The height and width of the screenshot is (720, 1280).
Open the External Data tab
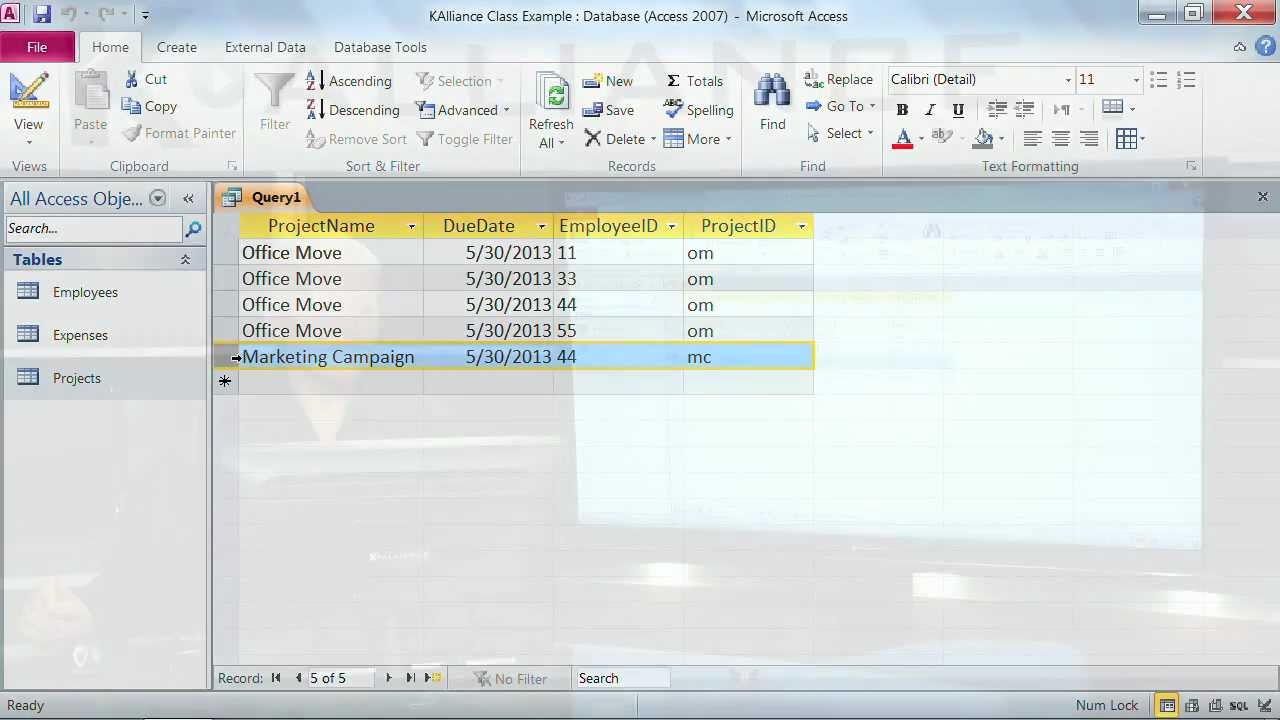pos(265,47)
